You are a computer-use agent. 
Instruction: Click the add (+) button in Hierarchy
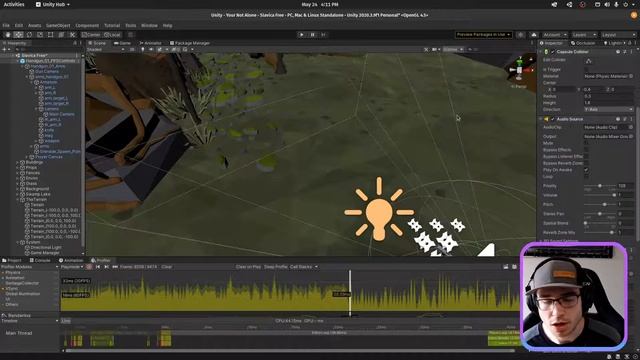pos(4,49)
